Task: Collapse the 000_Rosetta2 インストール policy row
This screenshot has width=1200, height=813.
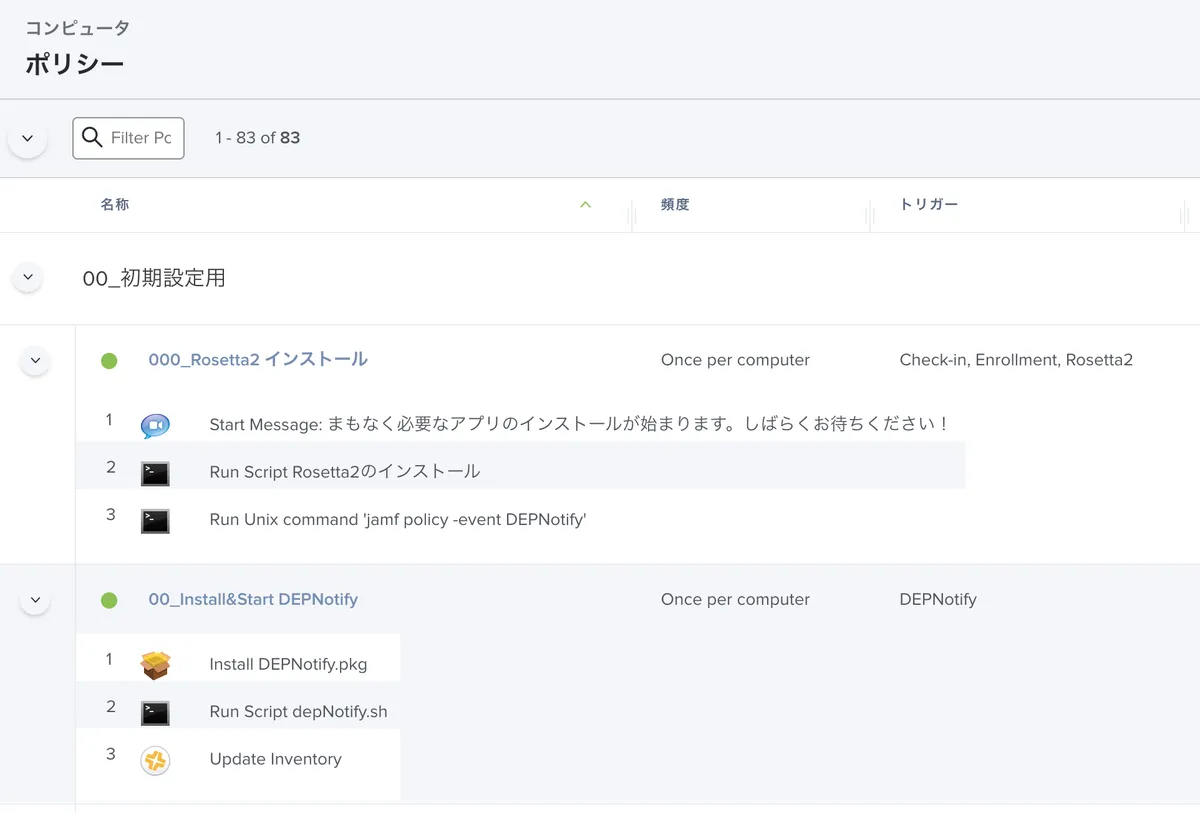Action: 35,360
